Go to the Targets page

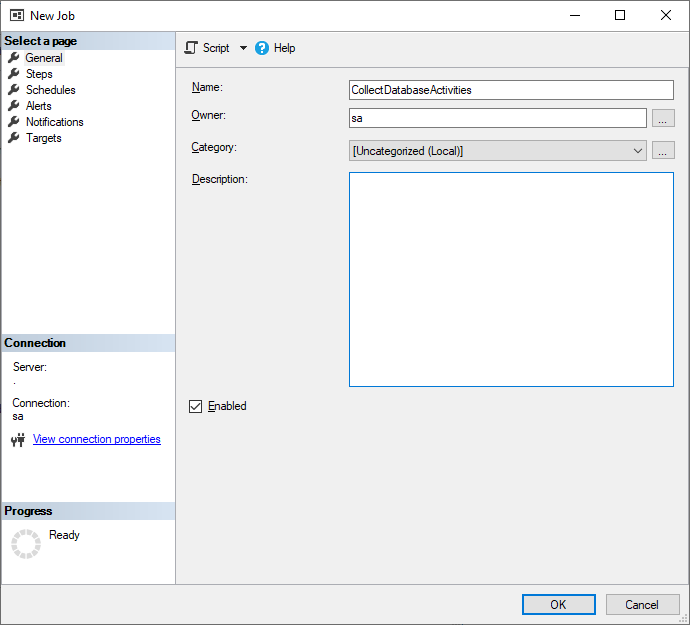[44, 138]
